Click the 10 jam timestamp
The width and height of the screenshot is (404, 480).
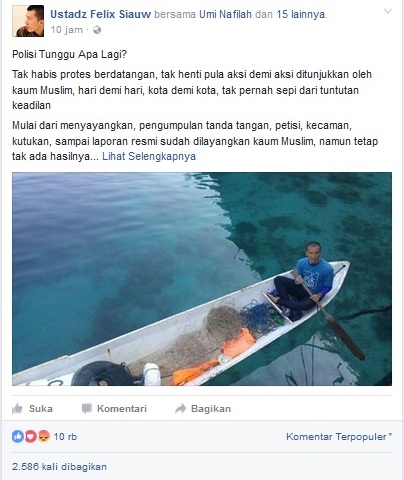point(66,30)
